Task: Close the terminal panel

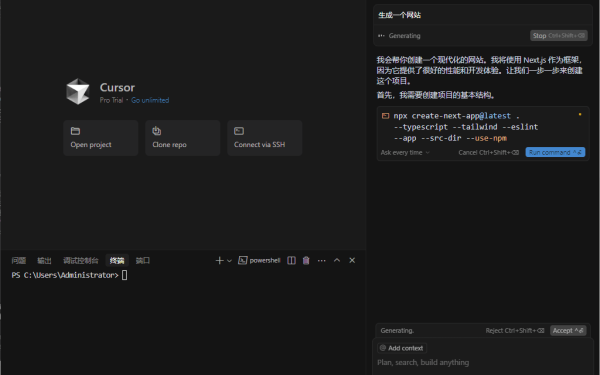Action: pyautogui.click(x=352, y=260)
